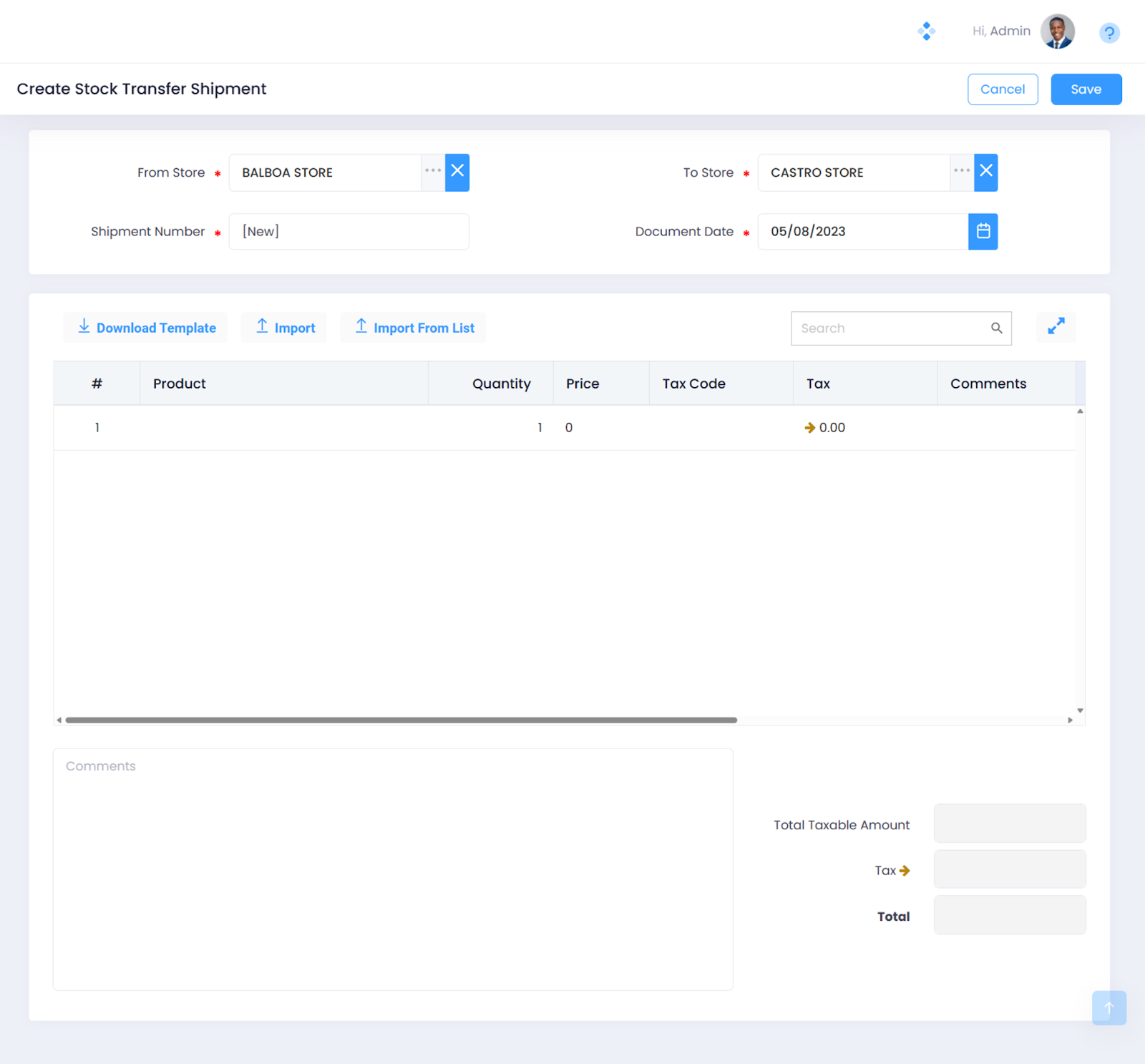1145x1064 pixels.
Task: Open the Document Date calendar picker
Action: [983, 232]
